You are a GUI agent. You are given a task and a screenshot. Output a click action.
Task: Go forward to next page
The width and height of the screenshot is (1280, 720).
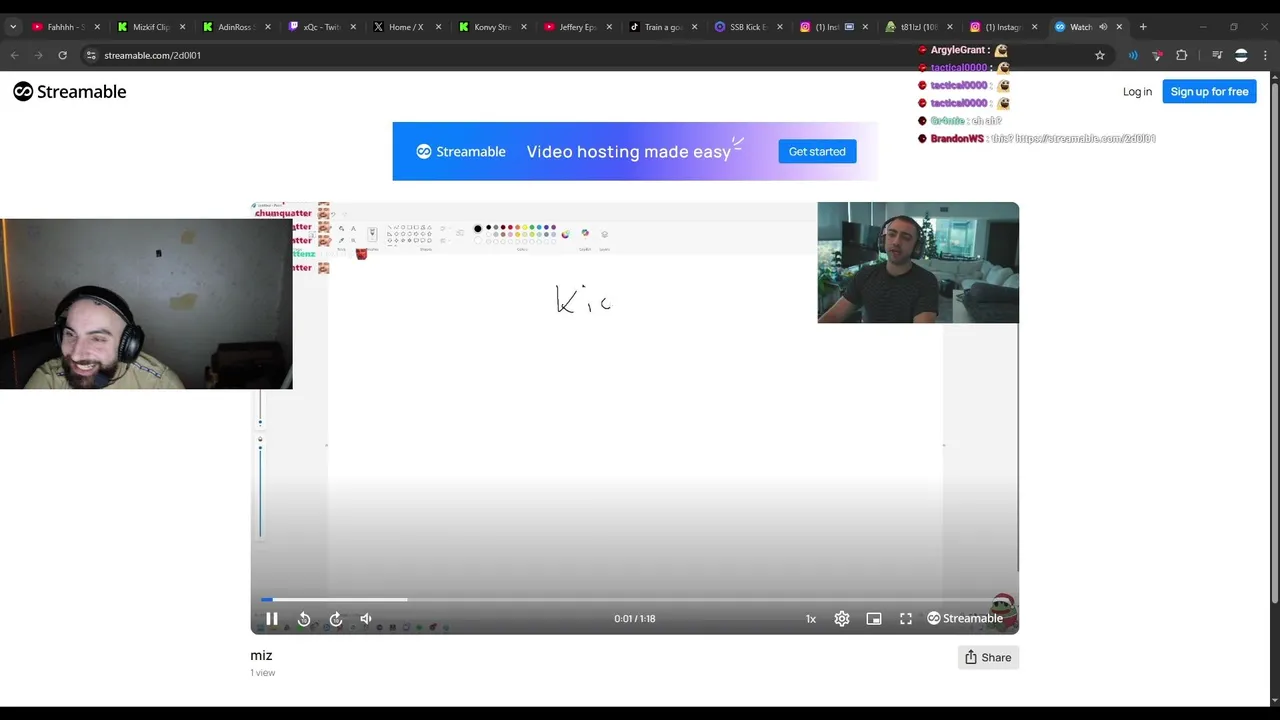[x=38, y=55]
